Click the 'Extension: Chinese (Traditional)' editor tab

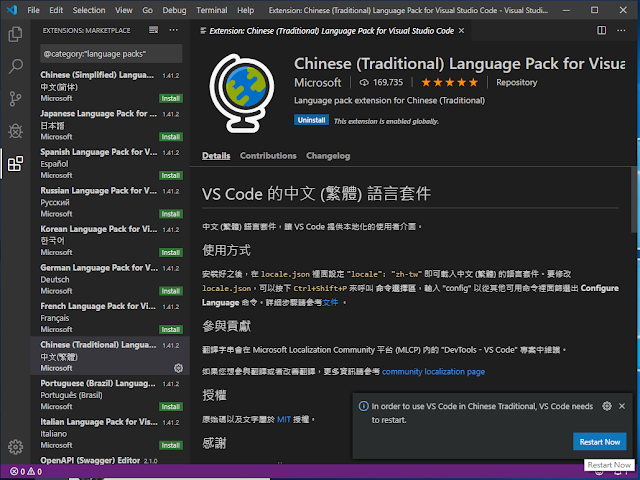pos(331,31)
